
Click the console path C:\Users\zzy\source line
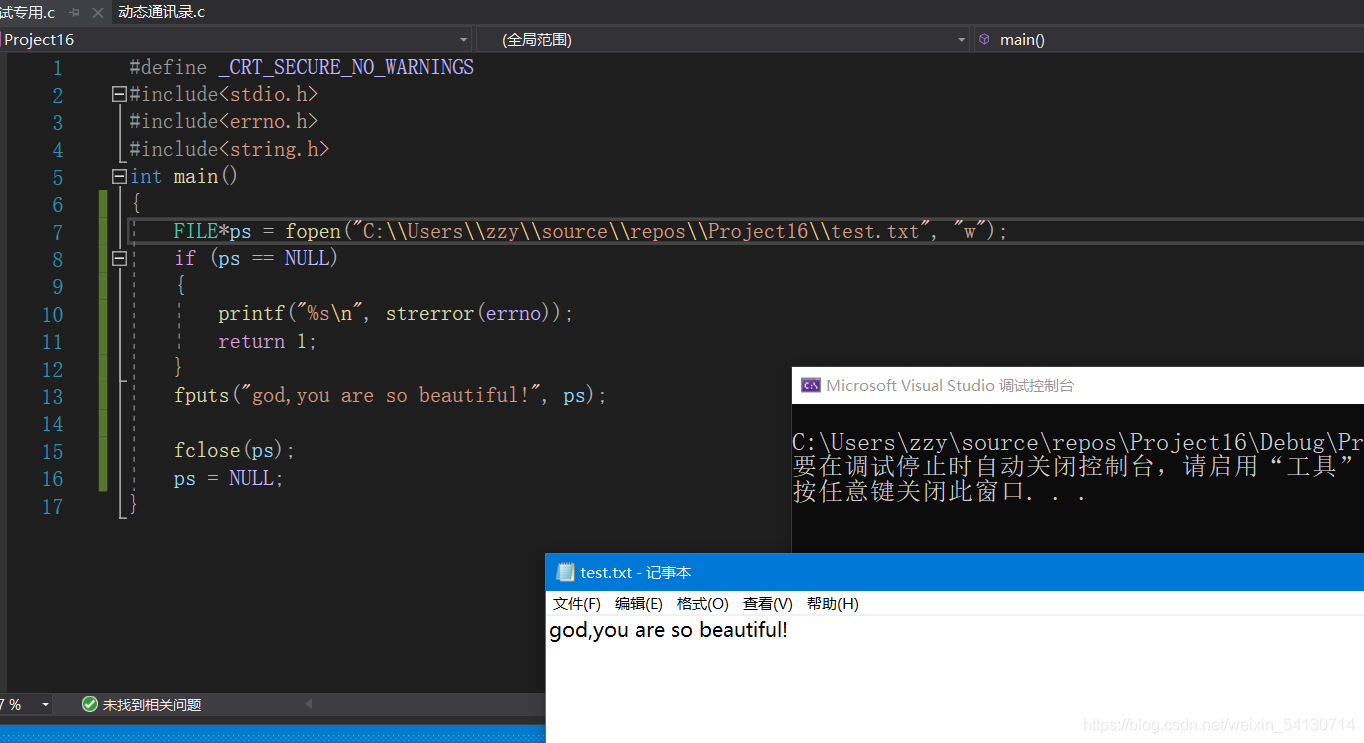pos(1078,443)
